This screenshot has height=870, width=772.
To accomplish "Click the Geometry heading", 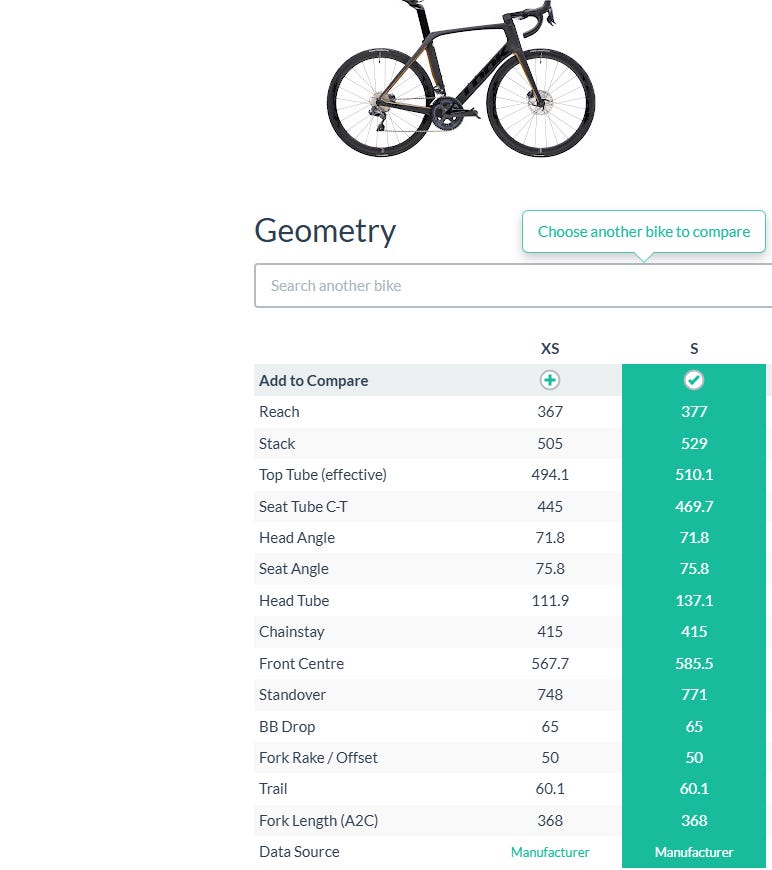I will point(325,231).
